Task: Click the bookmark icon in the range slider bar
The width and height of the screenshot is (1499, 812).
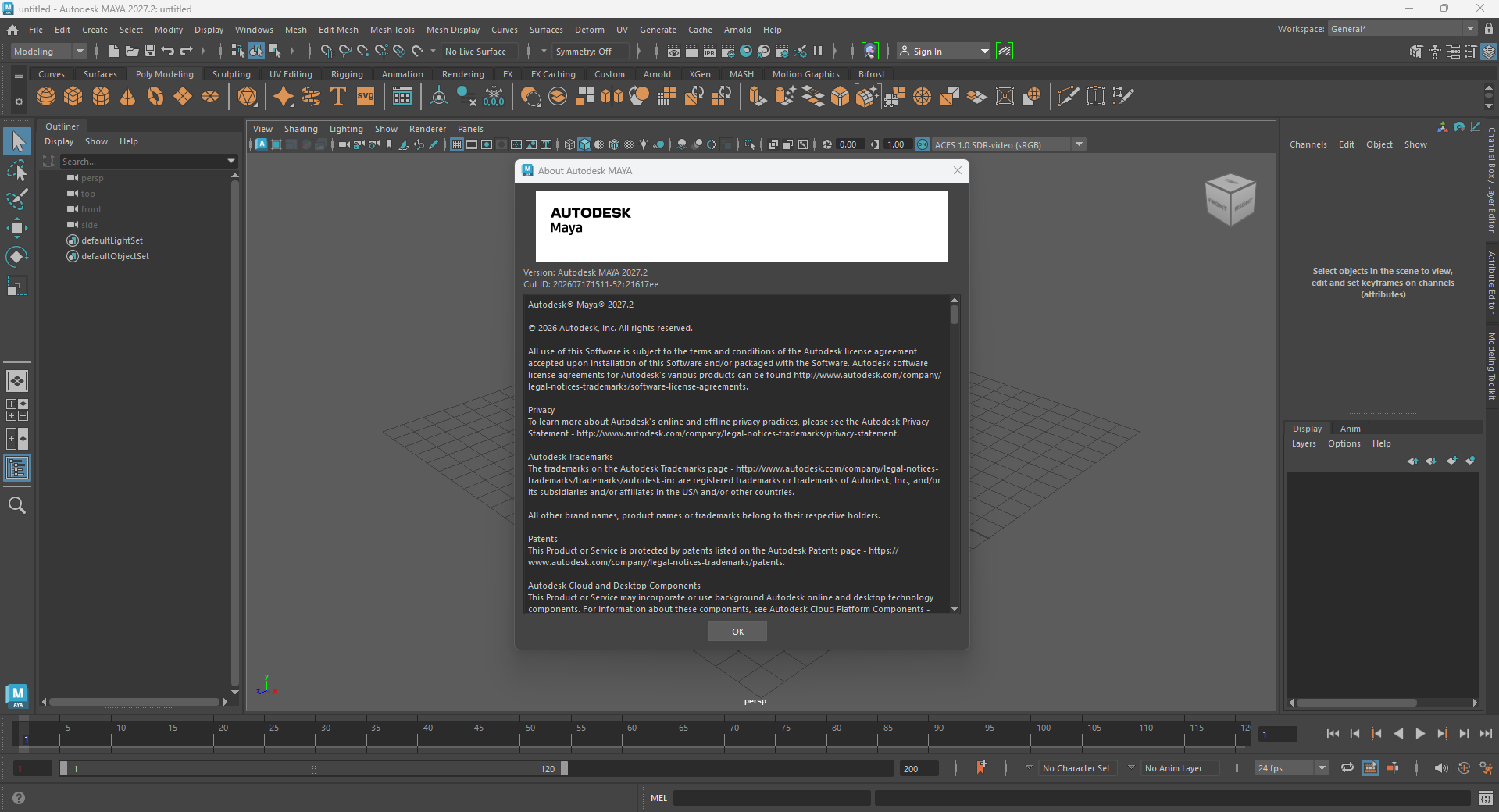Action: coord(981,768)
